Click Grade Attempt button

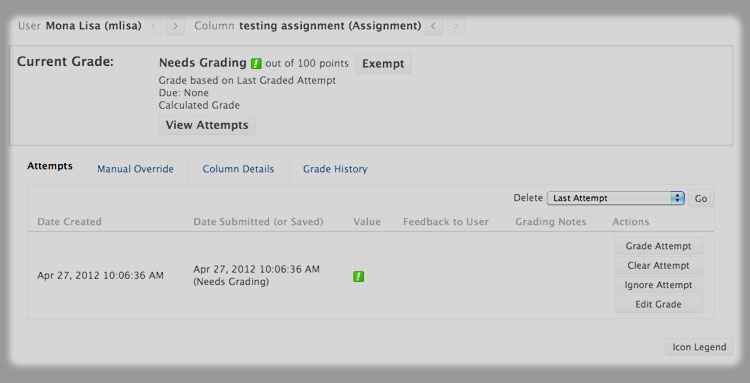[x=659, y=246]
